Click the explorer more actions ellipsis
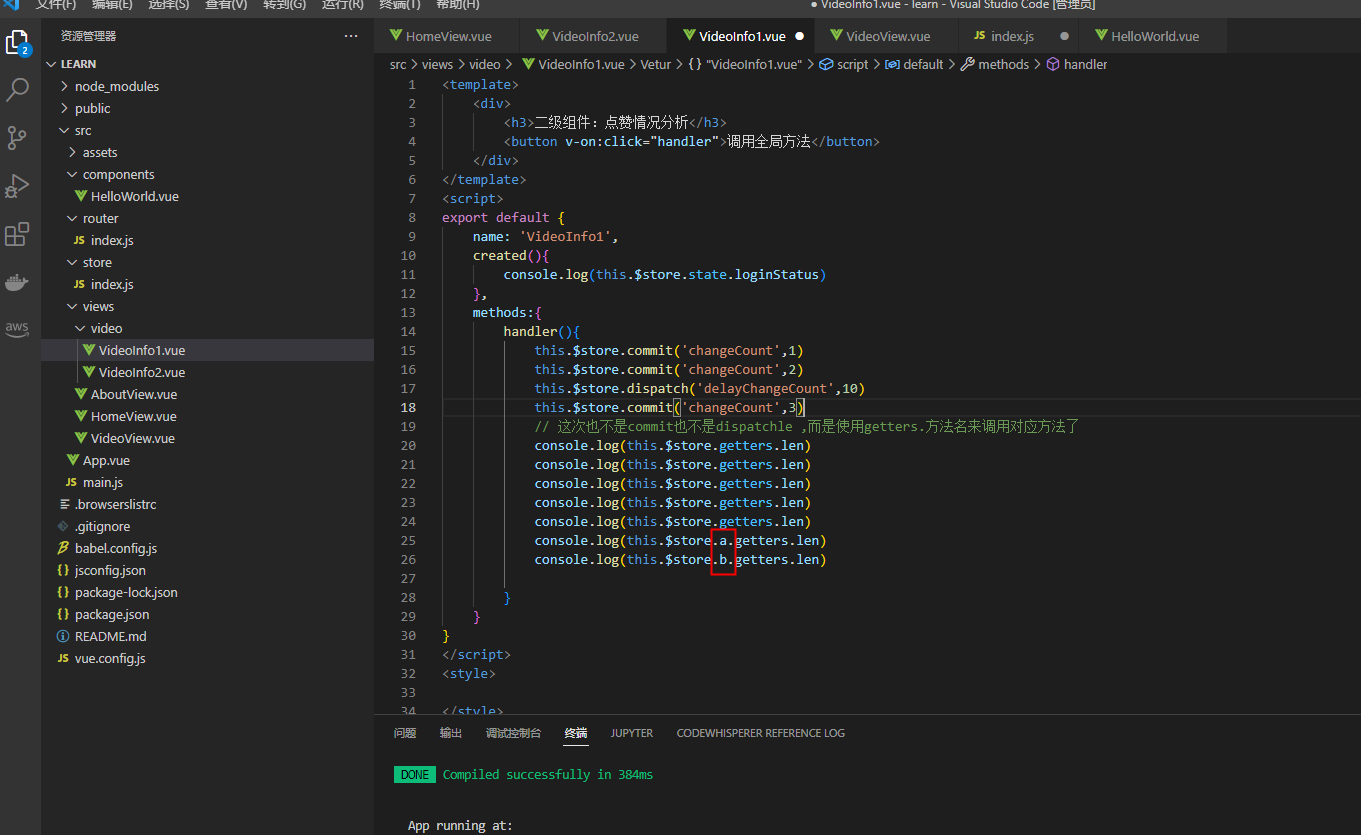The image size is (1361, 835). point(351,36)
